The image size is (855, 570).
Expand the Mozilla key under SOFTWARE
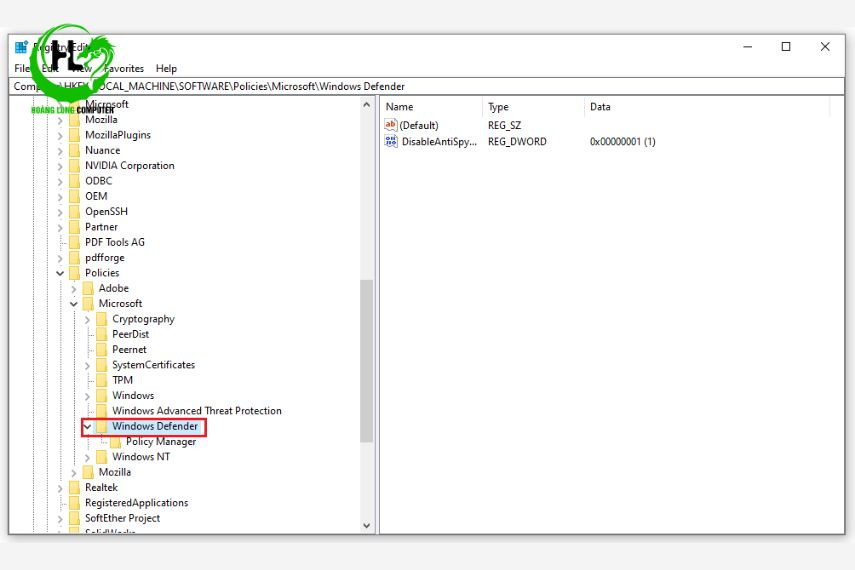[x=61, y=120]
